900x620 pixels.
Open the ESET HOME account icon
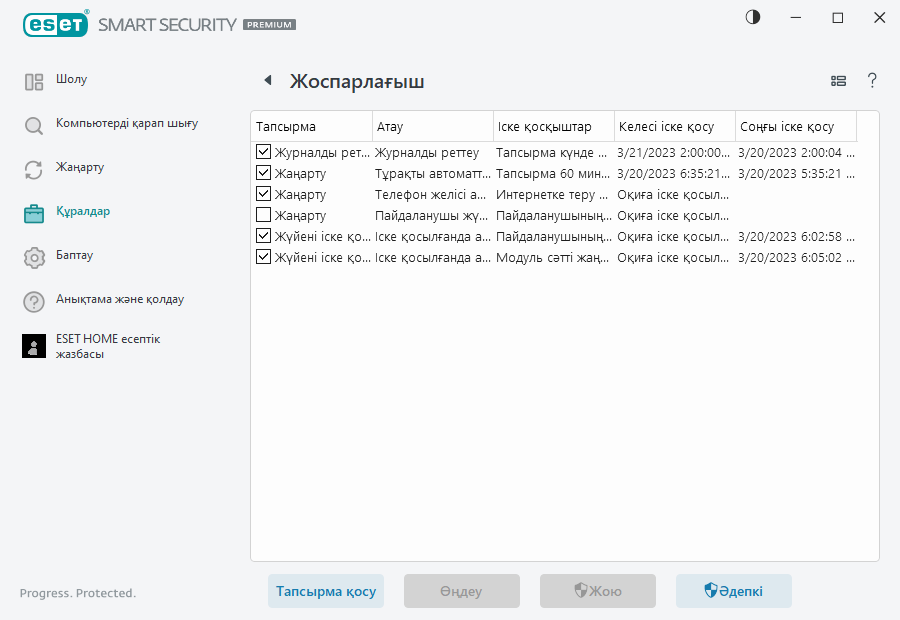pos(34,345)
